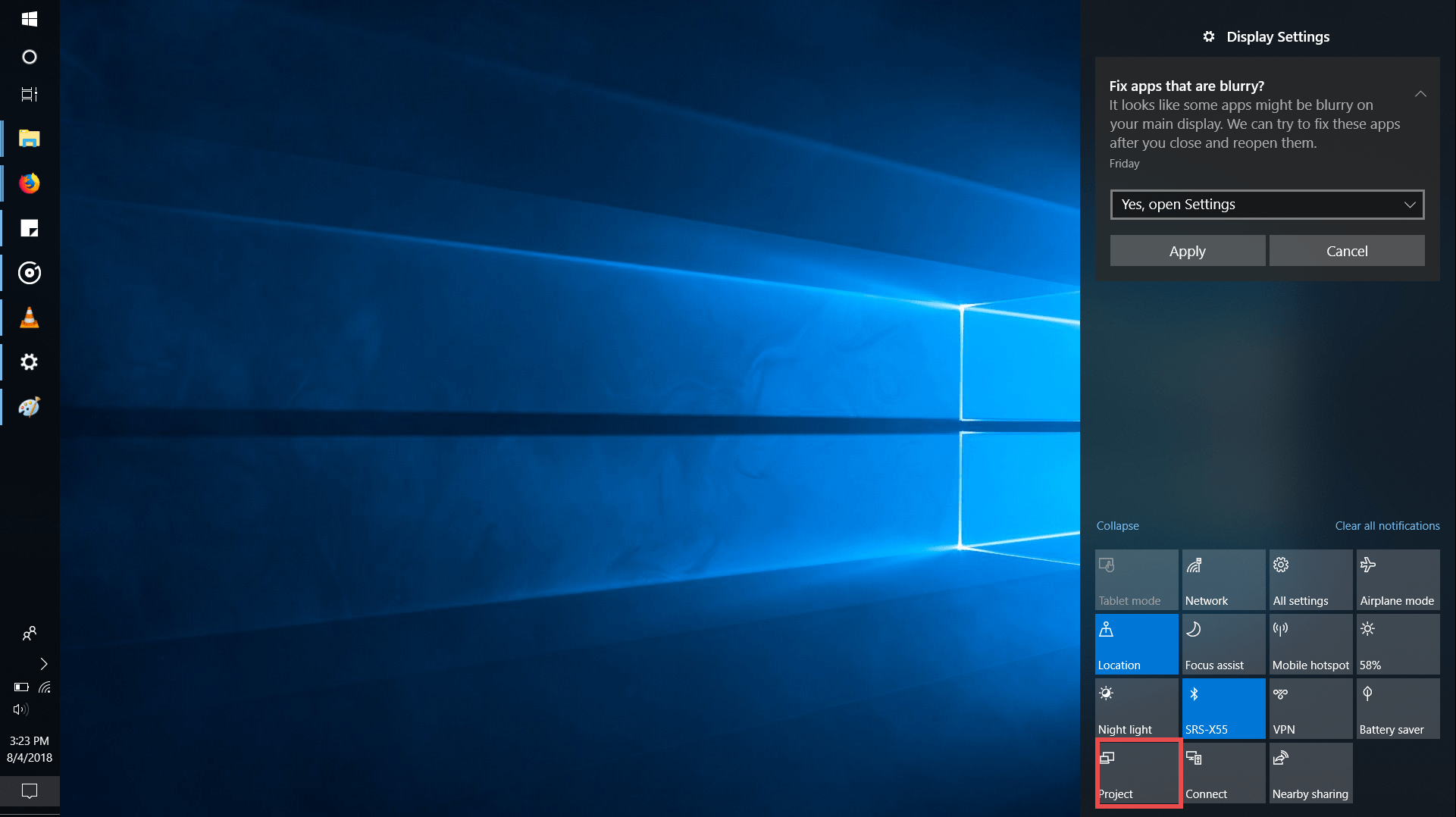Open the 'Yes, open Settings' dropdown

tap(1266, 204)
